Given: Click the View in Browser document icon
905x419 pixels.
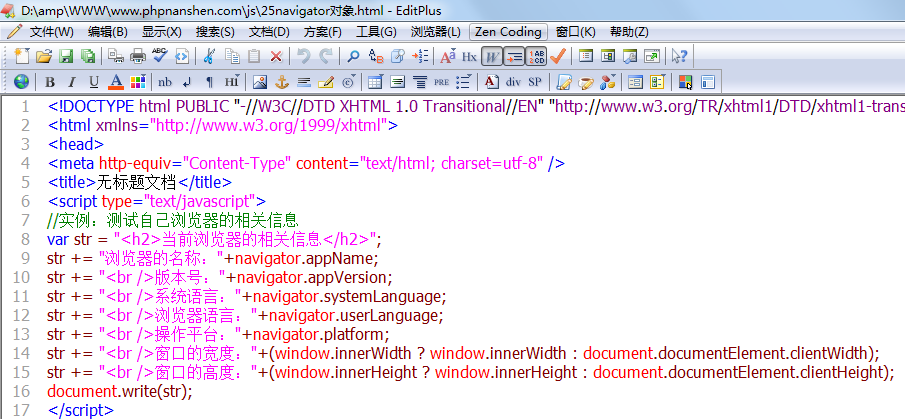Looking at the screenshot, I should 182,56.
